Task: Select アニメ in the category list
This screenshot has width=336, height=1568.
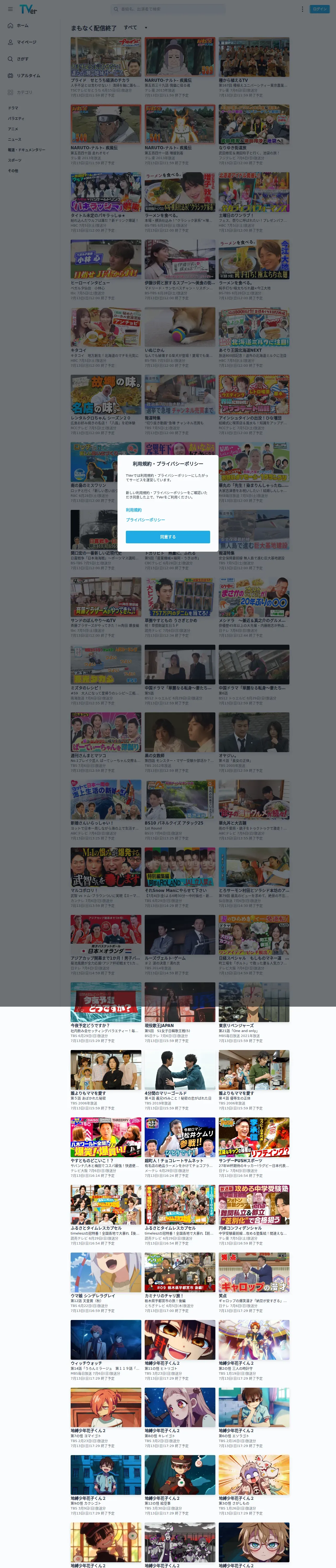Action: 13,129
